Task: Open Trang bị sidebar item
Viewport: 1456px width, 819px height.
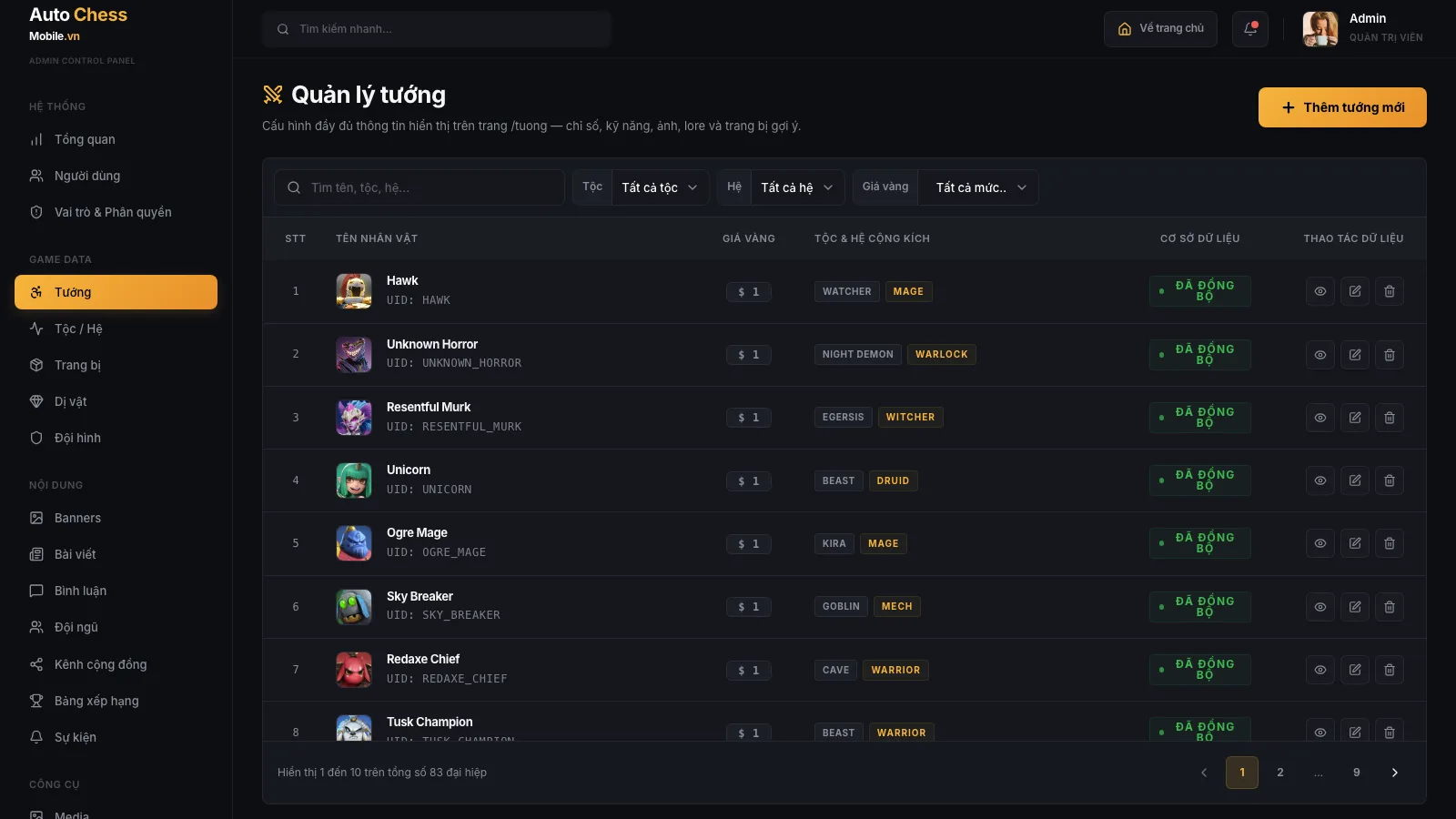Action: click(x=116, y=365)
